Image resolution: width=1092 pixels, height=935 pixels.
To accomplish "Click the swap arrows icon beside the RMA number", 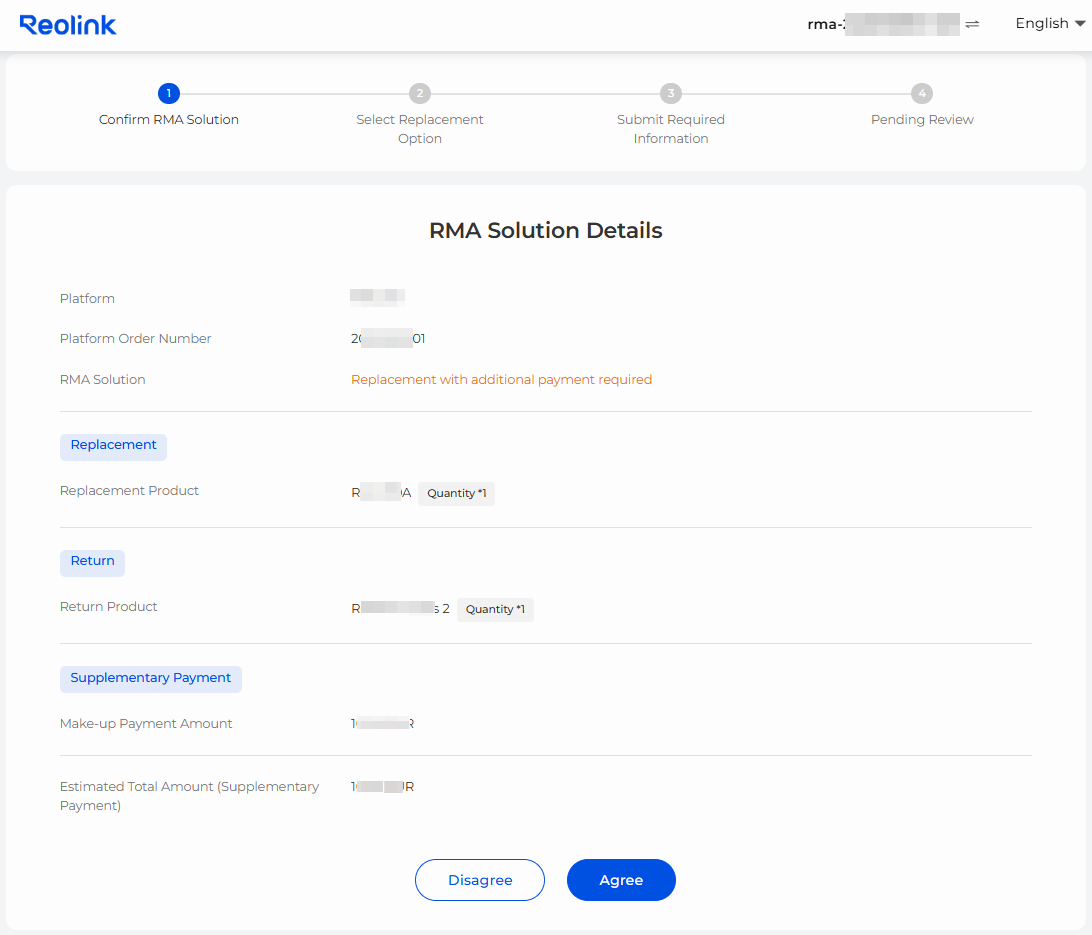I will (971, 24).
